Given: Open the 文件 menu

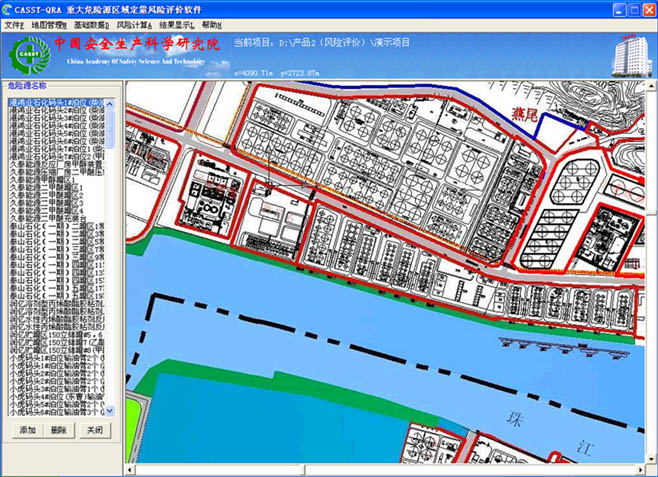Looking at the screenshot, I should pos(13,24).
